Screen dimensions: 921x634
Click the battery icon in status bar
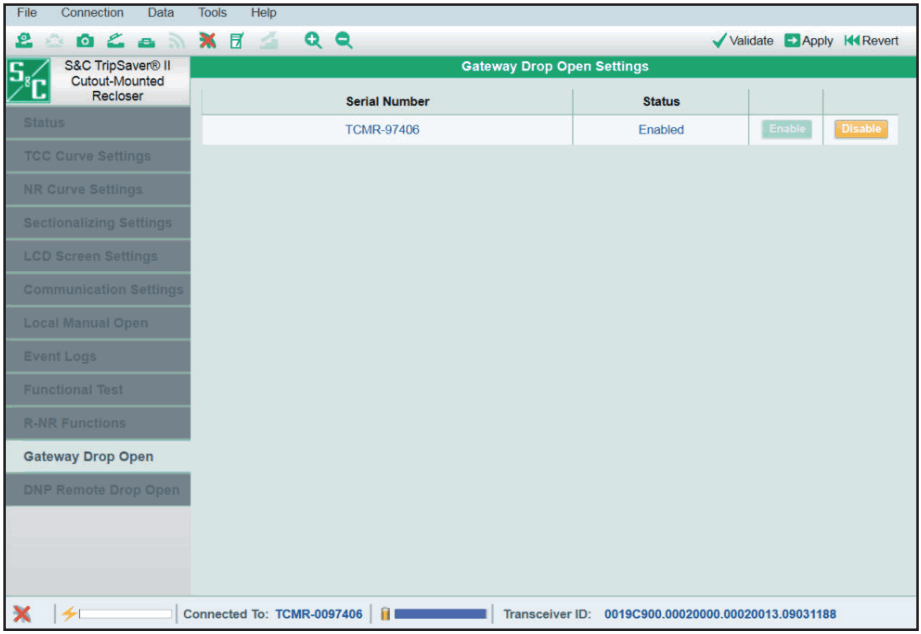click(x=385, y=614)
